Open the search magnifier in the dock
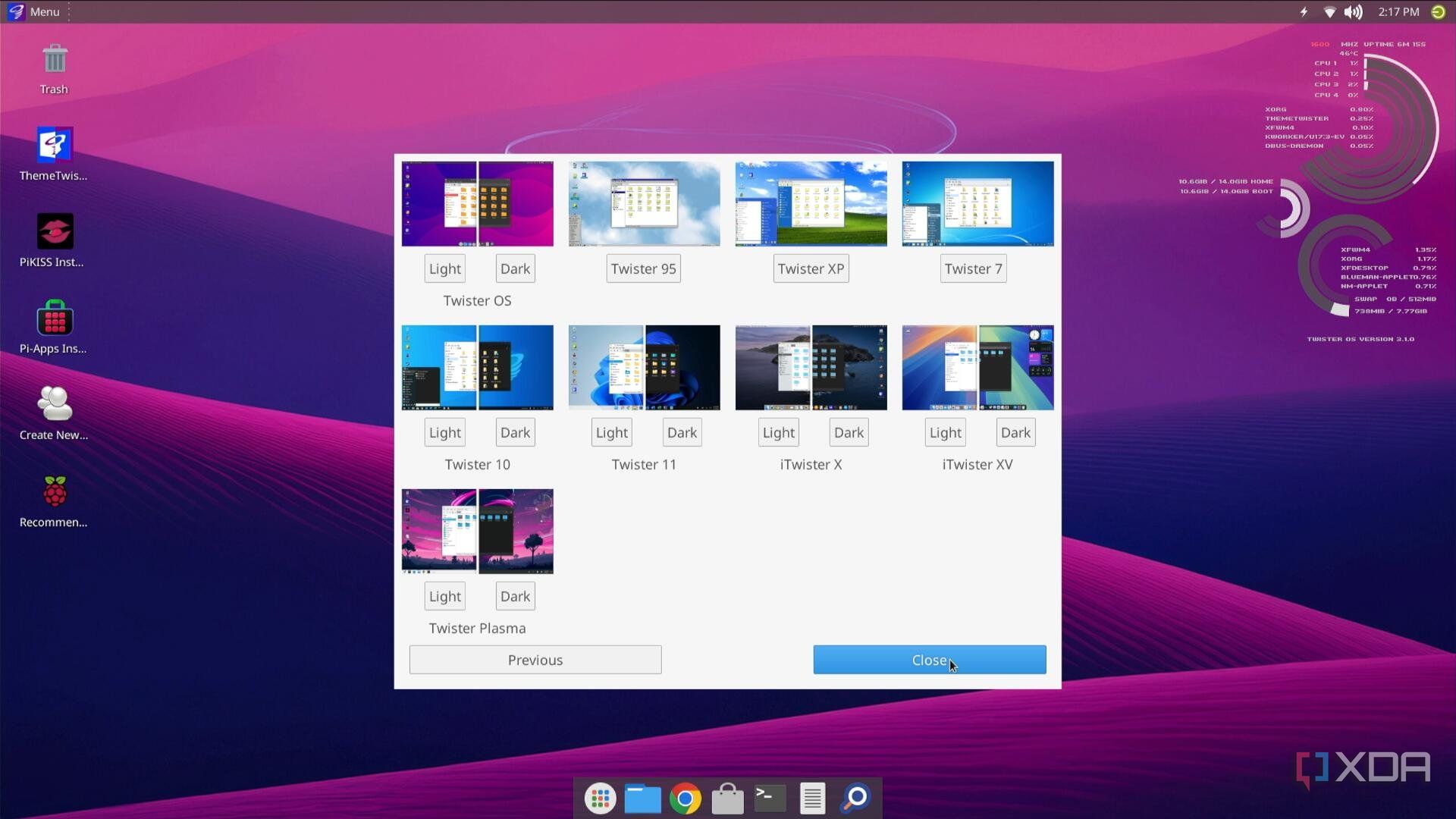Viewport: 1456px width, 819px height. click(854, 798)
